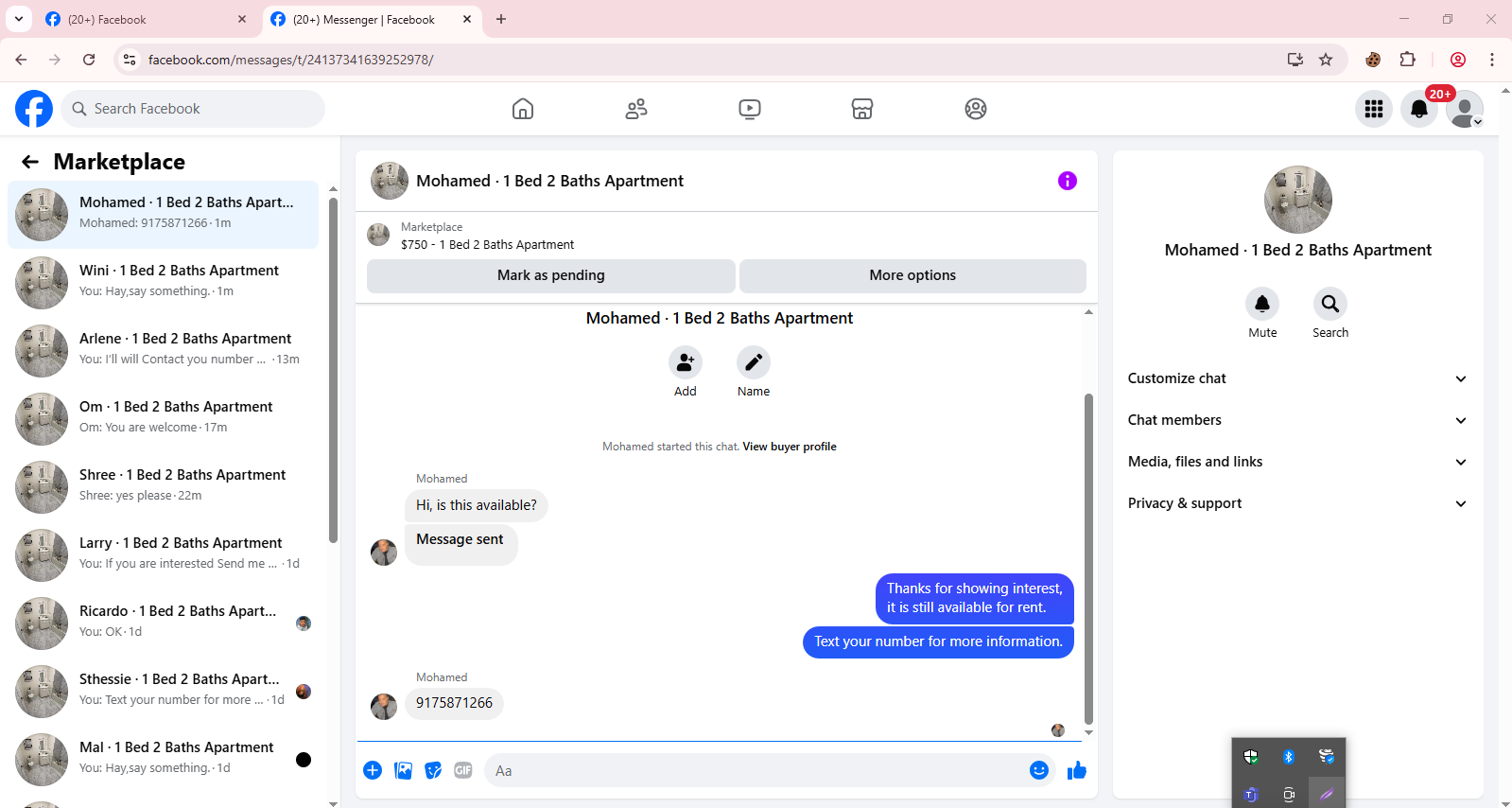Go back using the Marketplace back arrow
This screenshot has width=1512, height=808.
tap(30, 162)
